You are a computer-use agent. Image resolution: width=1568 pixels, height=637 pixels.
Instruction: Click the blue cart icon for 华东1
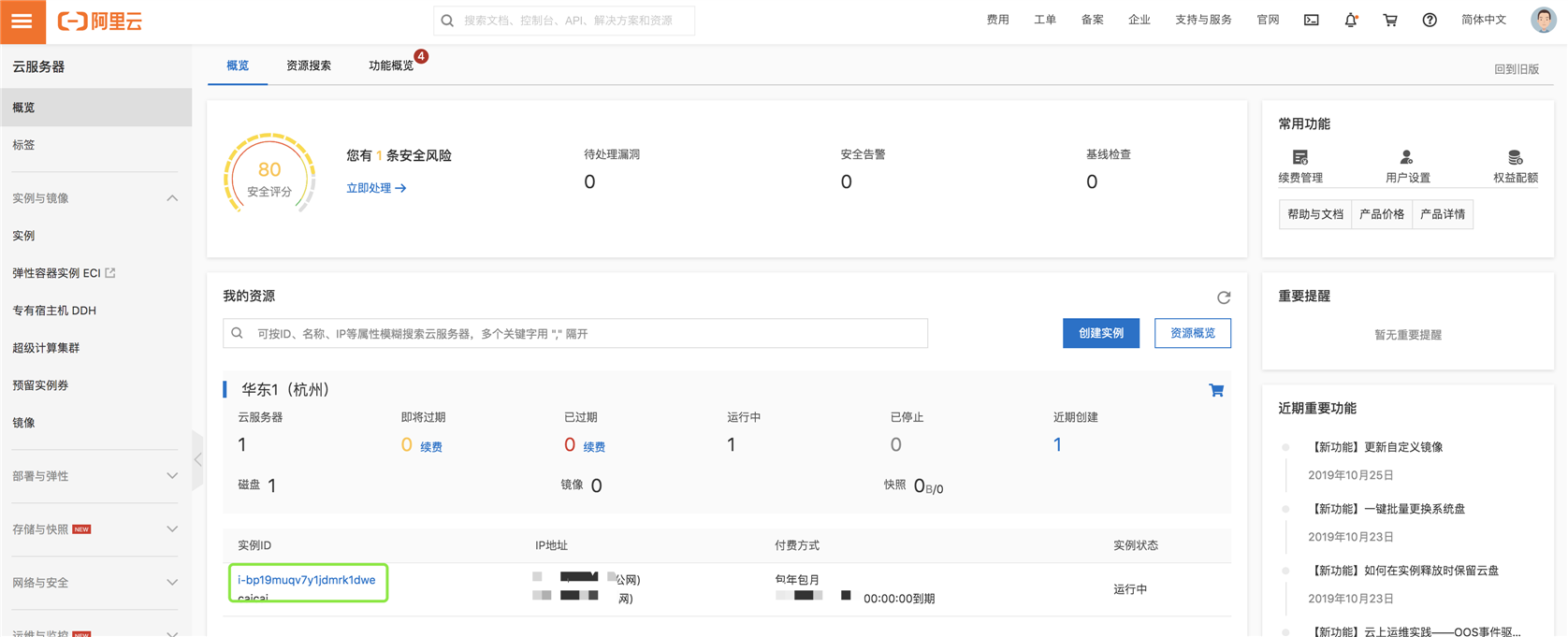pos(1216,390)
